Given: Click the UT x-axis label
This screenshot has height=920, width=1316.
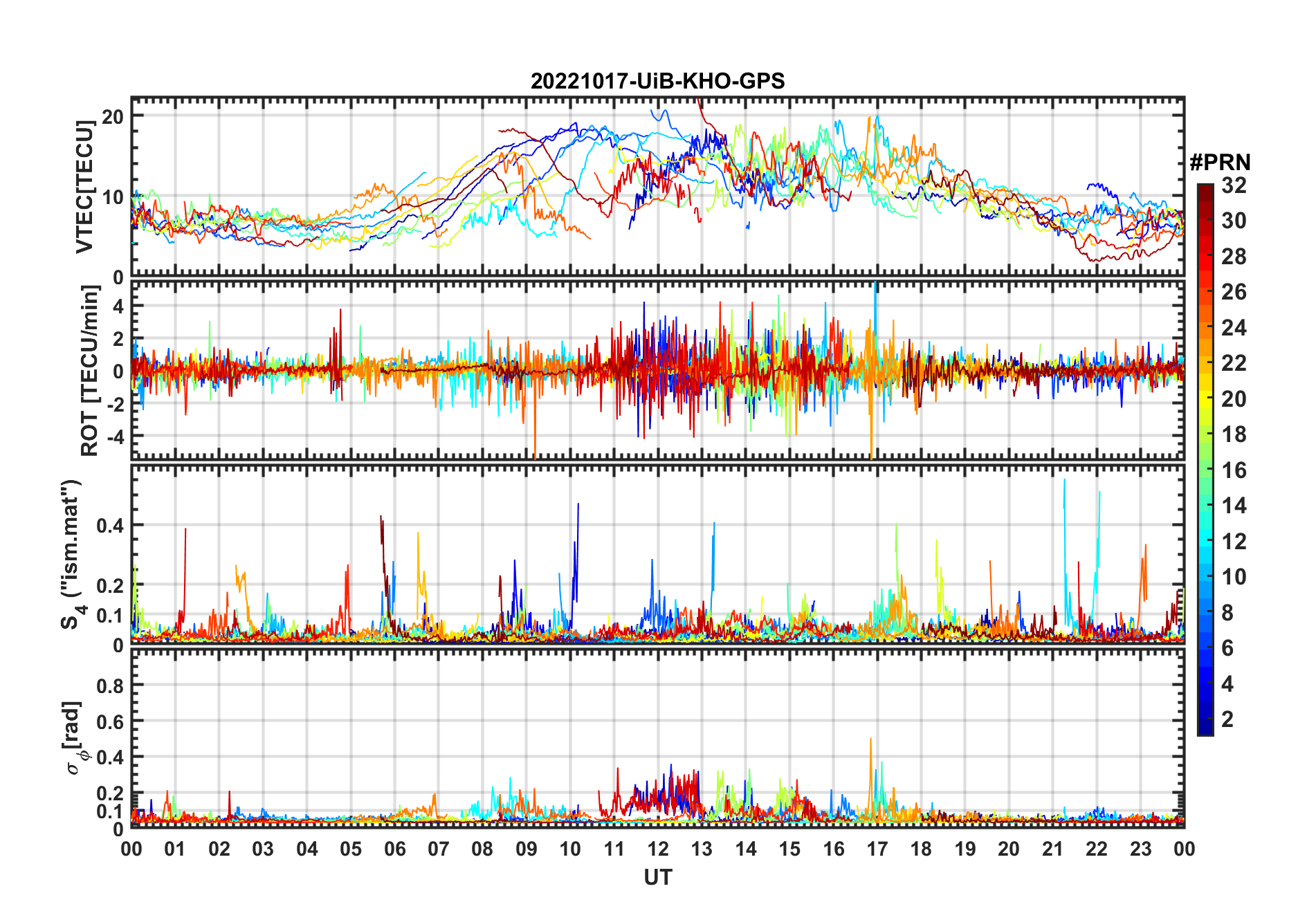Looking at the screenshot, I should [x=657, y=877].
